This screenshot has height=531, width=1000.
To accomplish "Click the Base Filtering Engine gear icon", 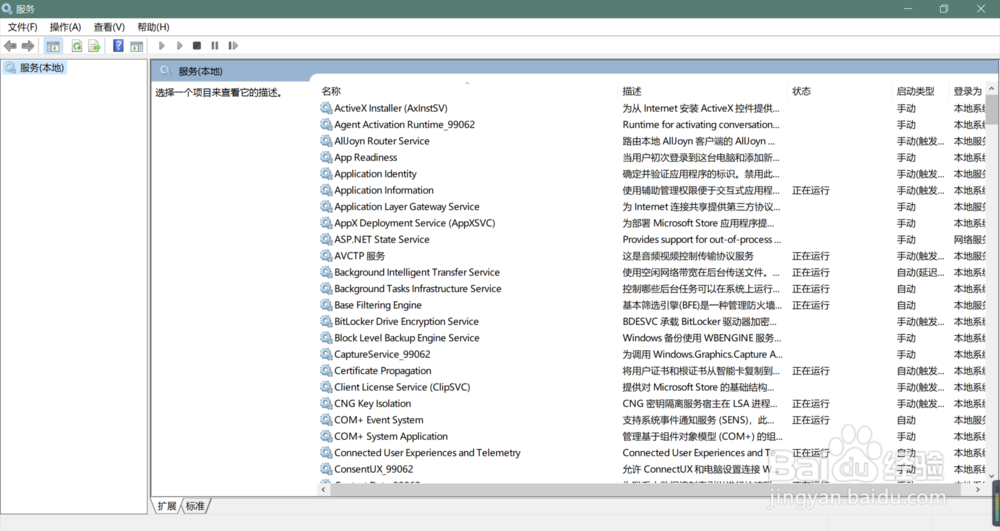I will [326, 305].
